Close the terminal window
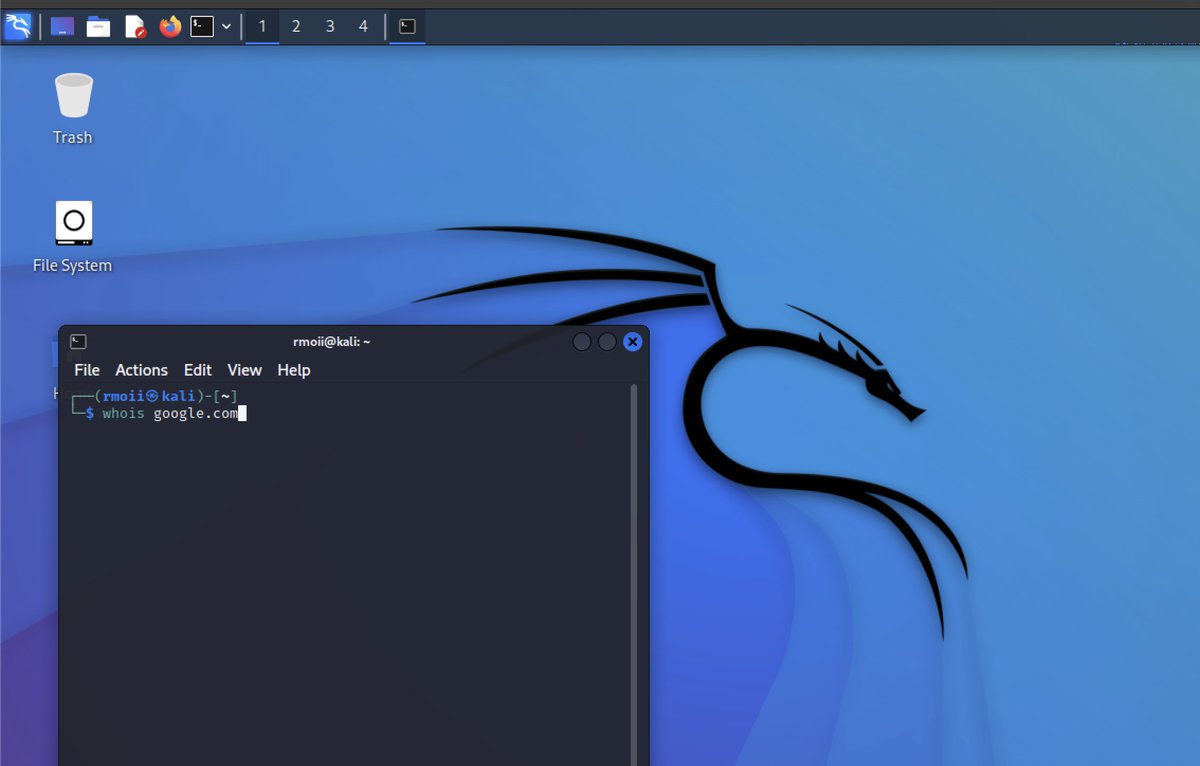The image size is (1200, 766). click(632, 342)
